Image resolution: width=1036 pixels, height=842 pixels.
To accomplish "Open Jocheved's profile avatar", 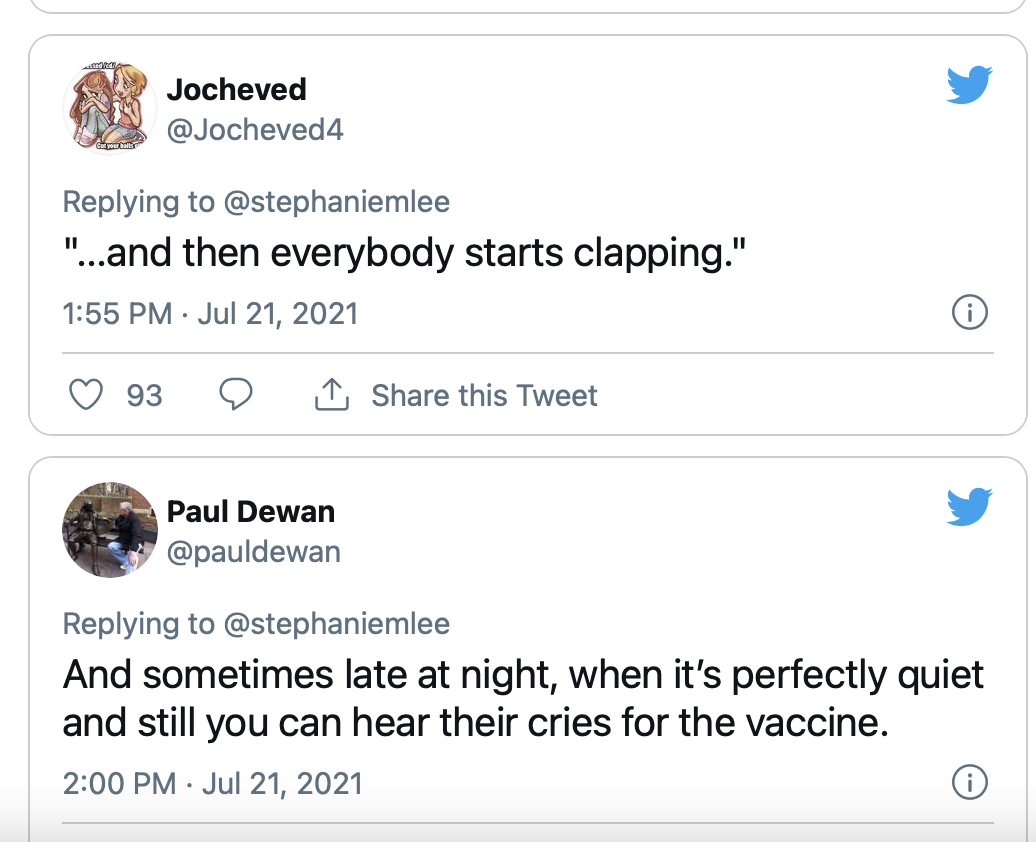I will coord(110,108).
